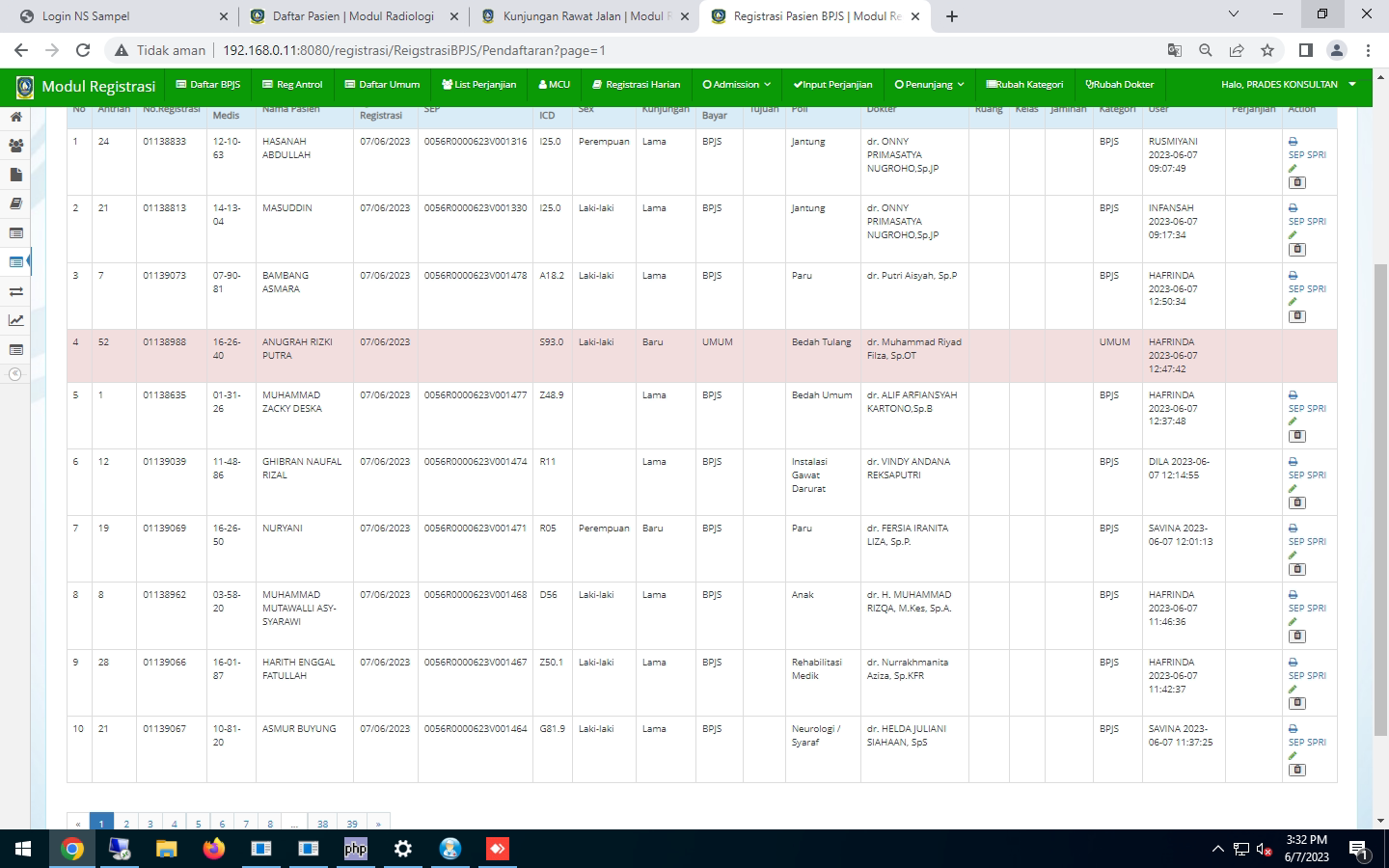Open Firefox from the Windows taskbar
This screenshot has width=1389, height=868.
point(213,849)
